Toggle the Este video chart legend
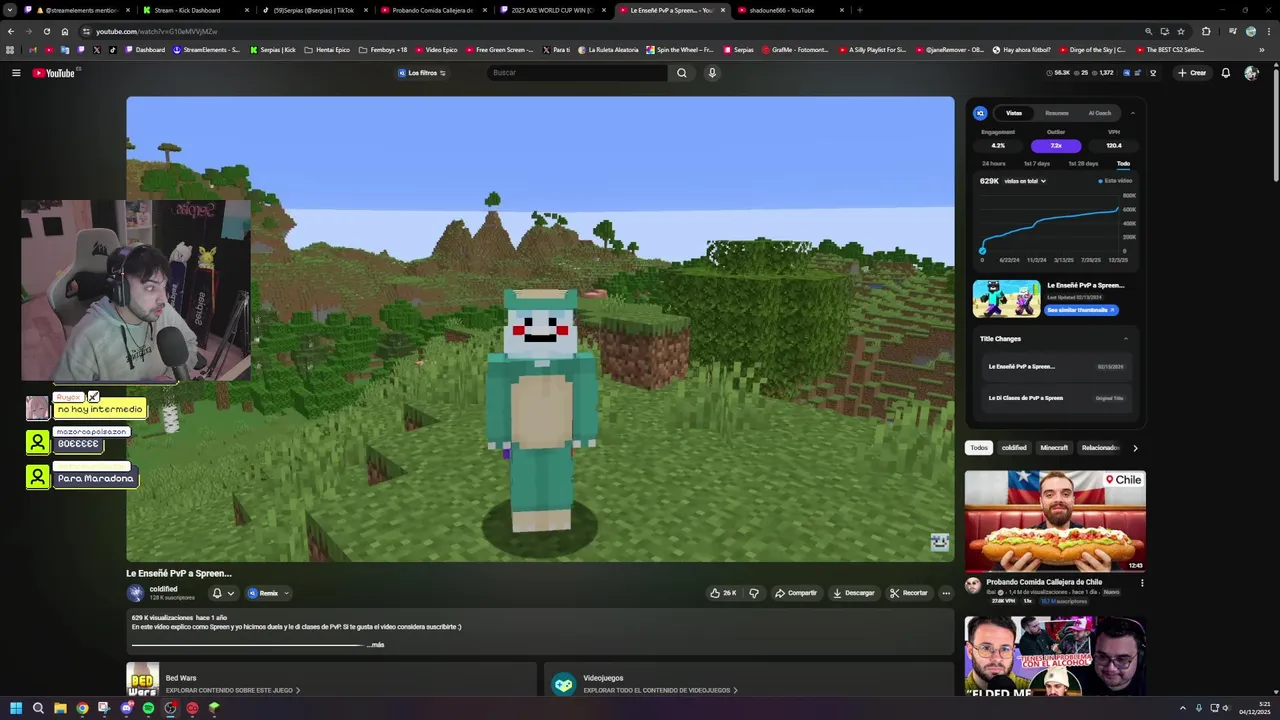1280x720 pixels. tap(1115, 181)
